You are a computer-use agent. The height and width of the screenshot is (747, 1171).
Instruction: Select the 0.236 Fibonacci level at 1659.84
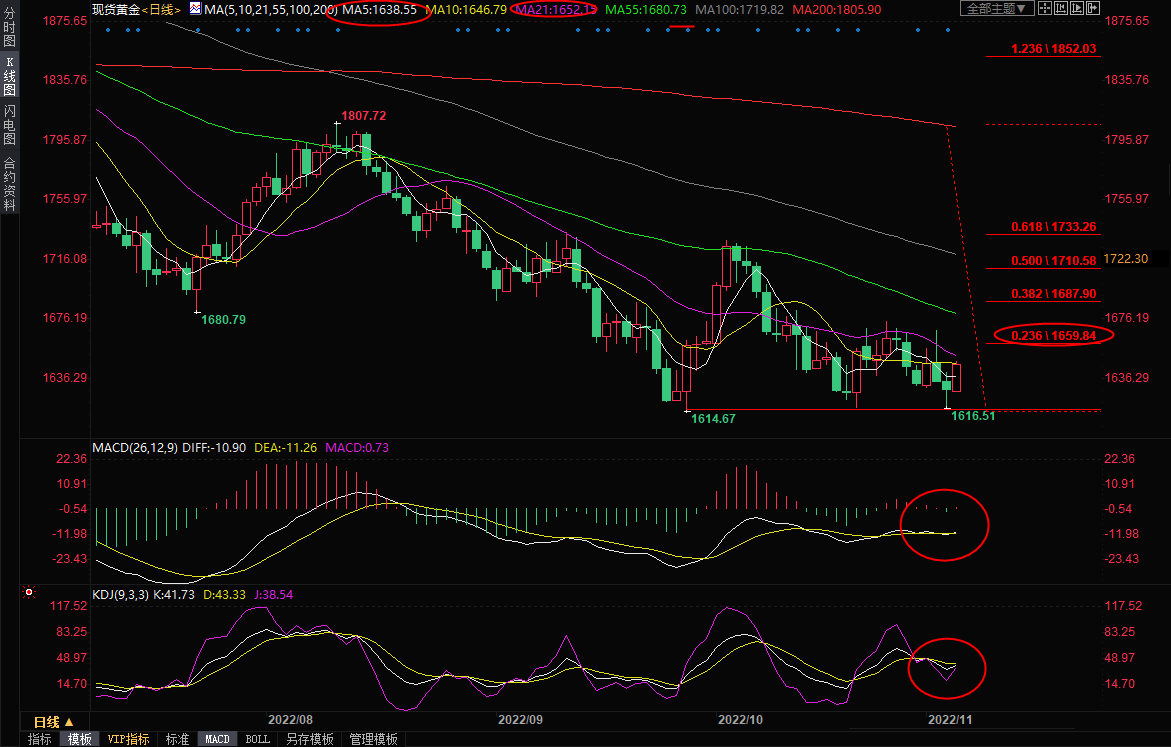coord(1054,336)
